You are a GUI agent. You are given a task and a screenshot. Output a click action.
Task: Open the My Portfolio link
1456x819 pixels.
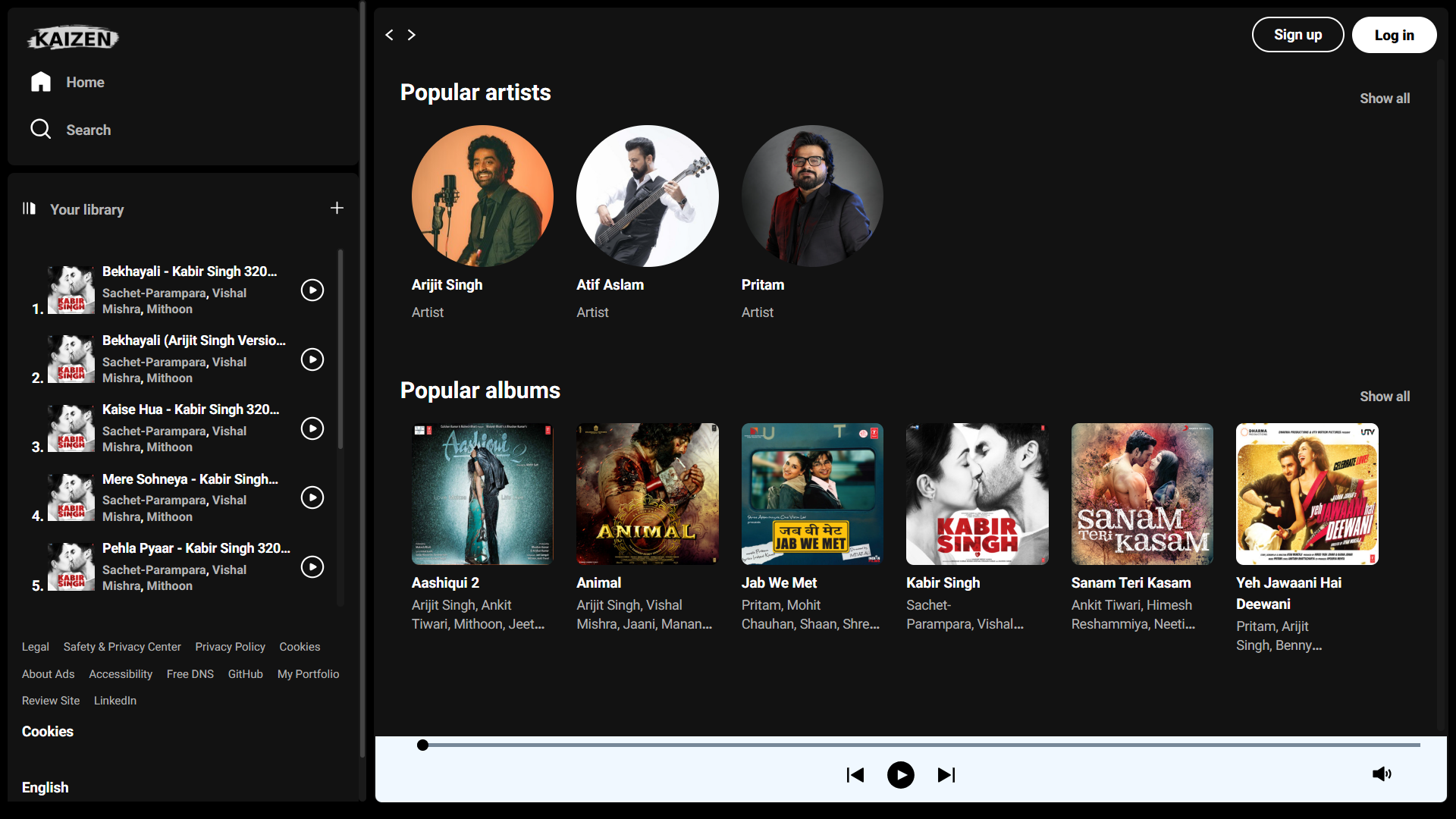click(308, 674)
